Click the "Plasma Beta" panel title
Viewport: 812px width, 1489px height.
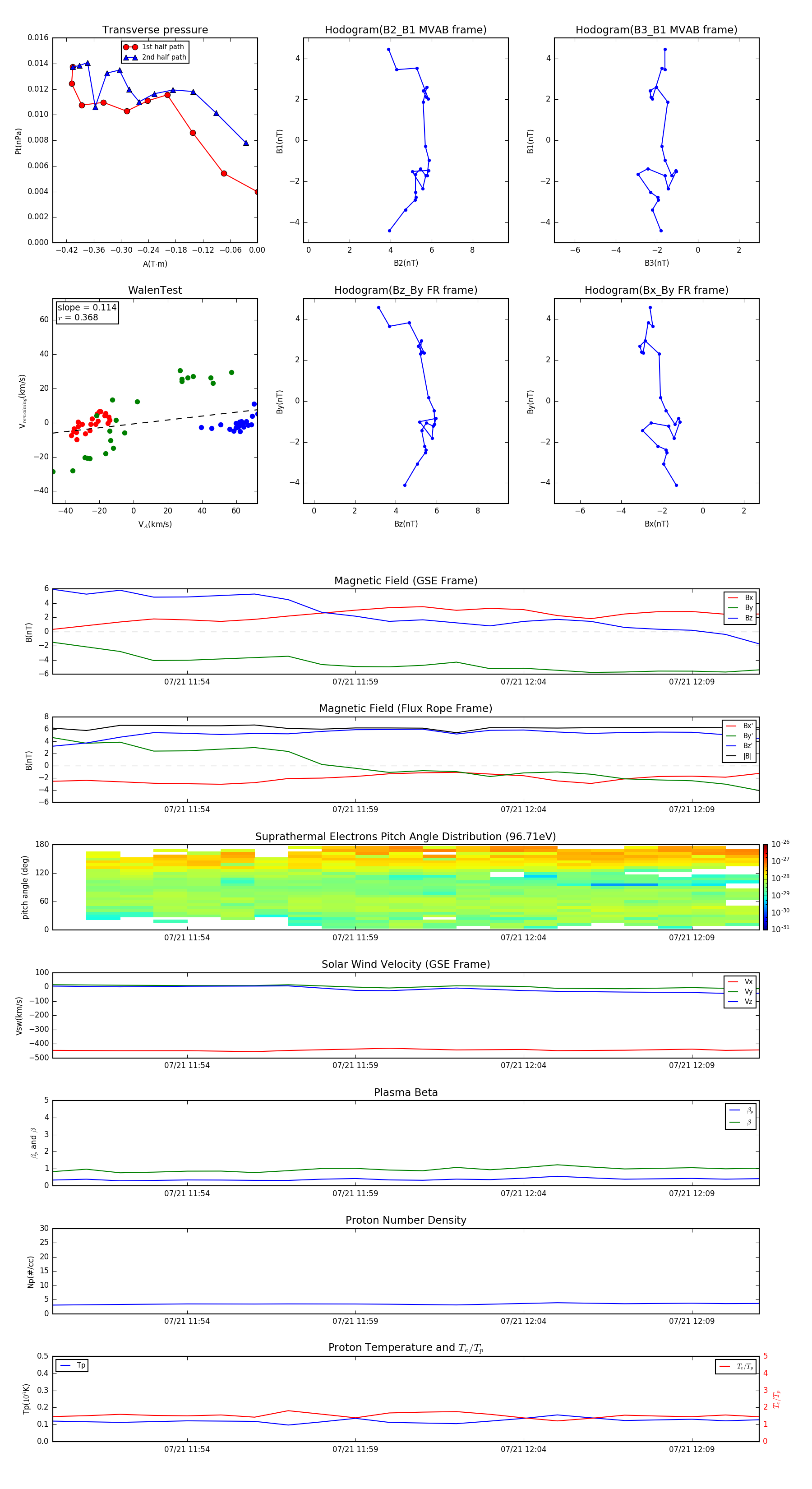(x=406, y=1093)
